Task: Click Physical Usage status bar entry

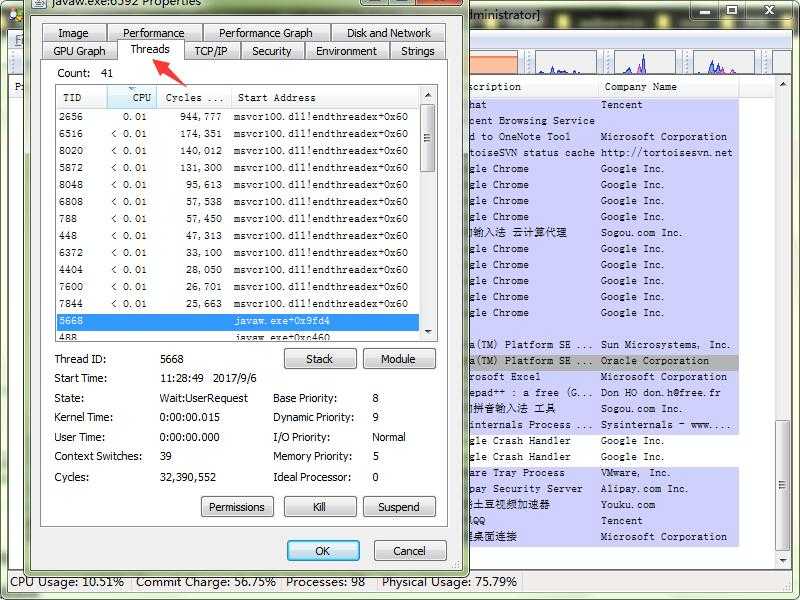Action: point(449,582)
